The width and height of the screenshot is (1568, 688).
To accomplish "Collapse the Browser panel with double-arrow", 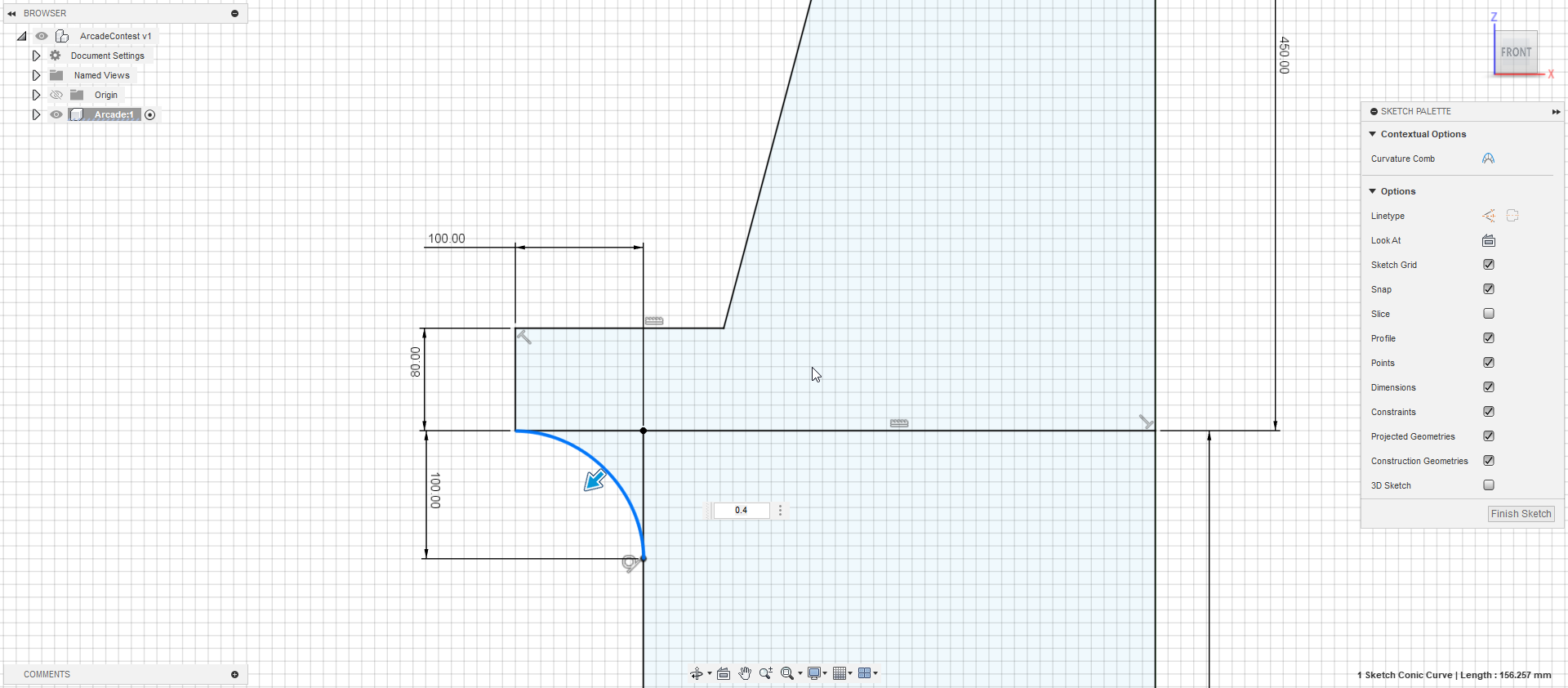I will click(x=11, y=13).
